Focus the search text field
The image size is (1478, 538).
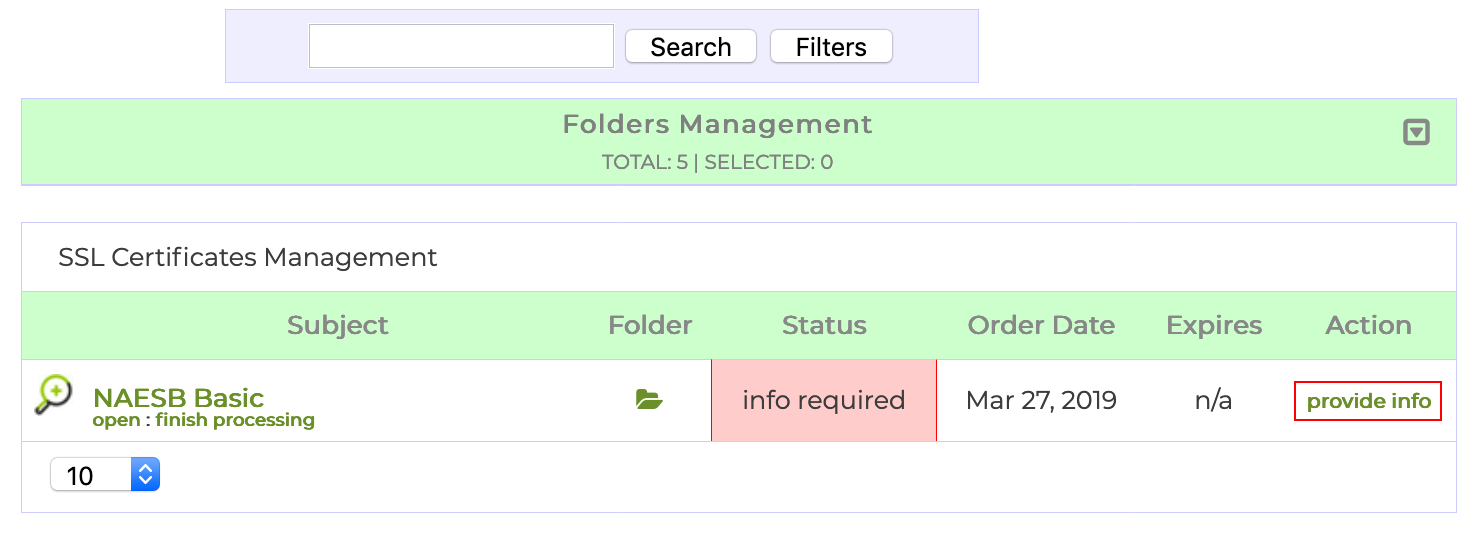point(461,47)
